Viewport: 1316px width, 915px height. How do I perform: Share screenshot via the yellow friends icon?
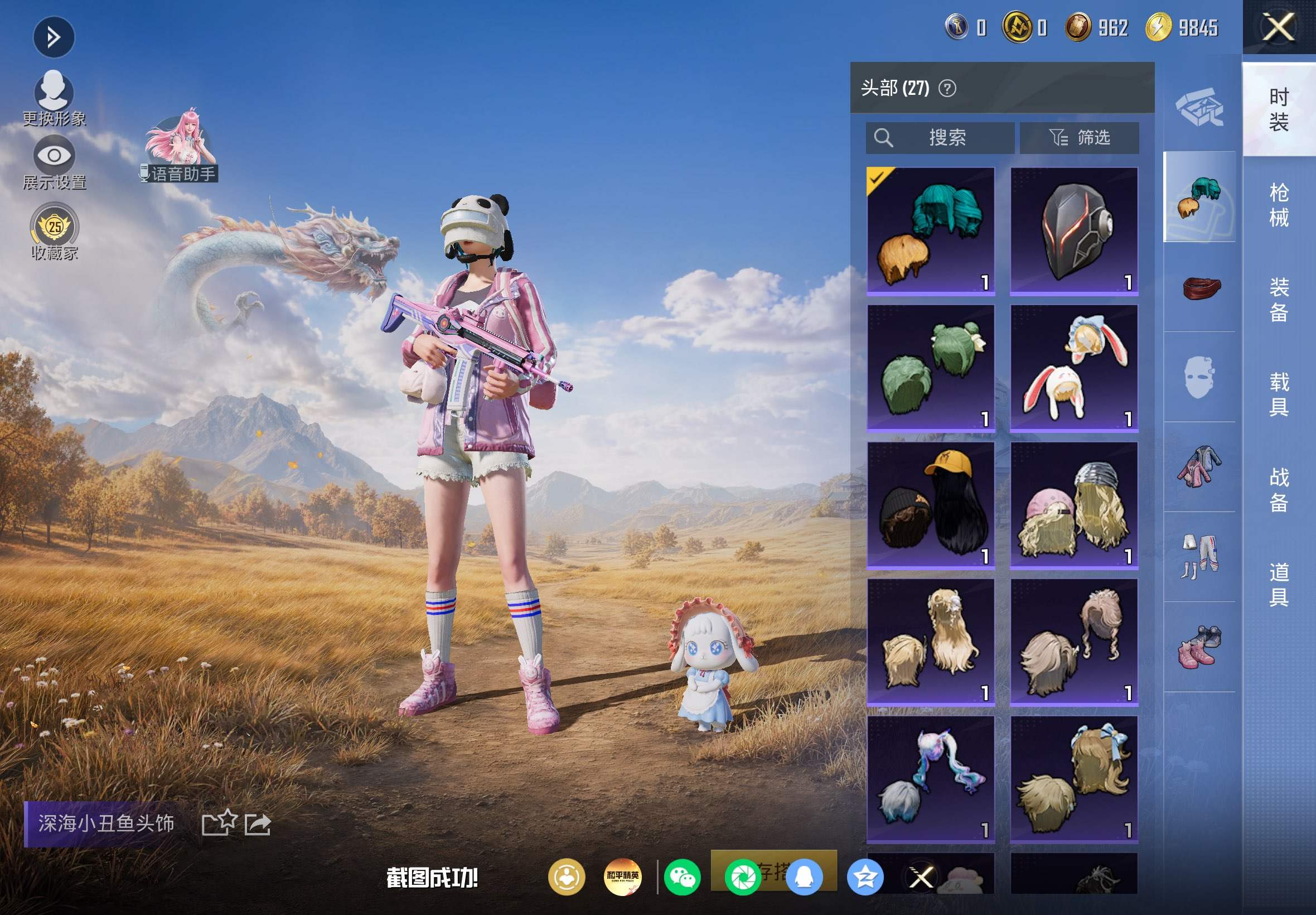point(567,877)
